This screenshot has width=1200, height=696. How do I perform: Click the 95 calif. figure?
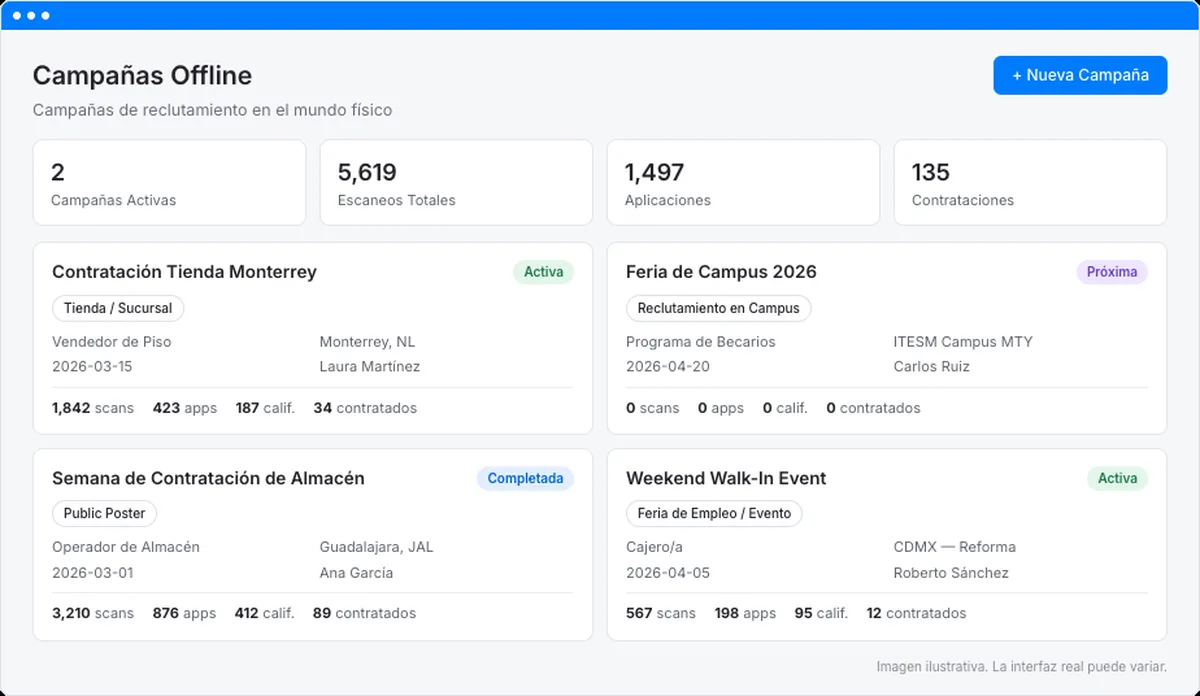click(x=822, y=614)
